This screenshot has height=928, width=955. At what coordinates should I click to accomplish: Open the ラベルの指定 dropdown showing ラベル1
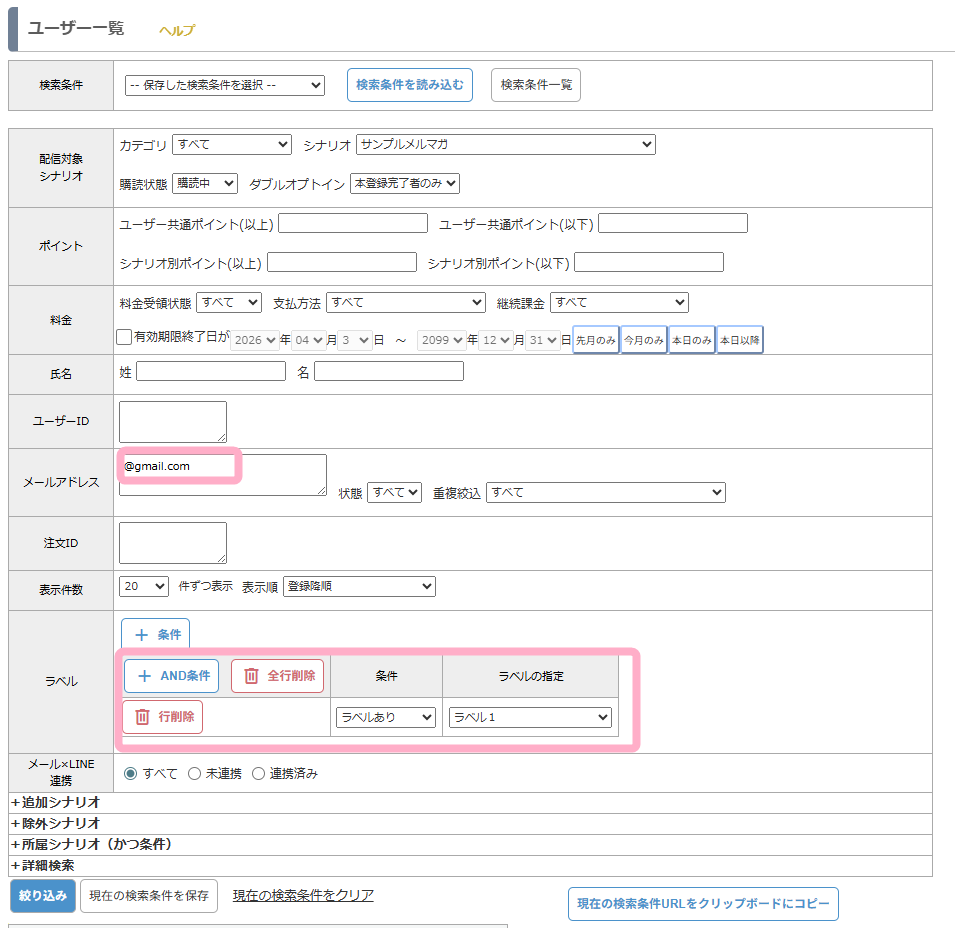(x=530, y=717)
